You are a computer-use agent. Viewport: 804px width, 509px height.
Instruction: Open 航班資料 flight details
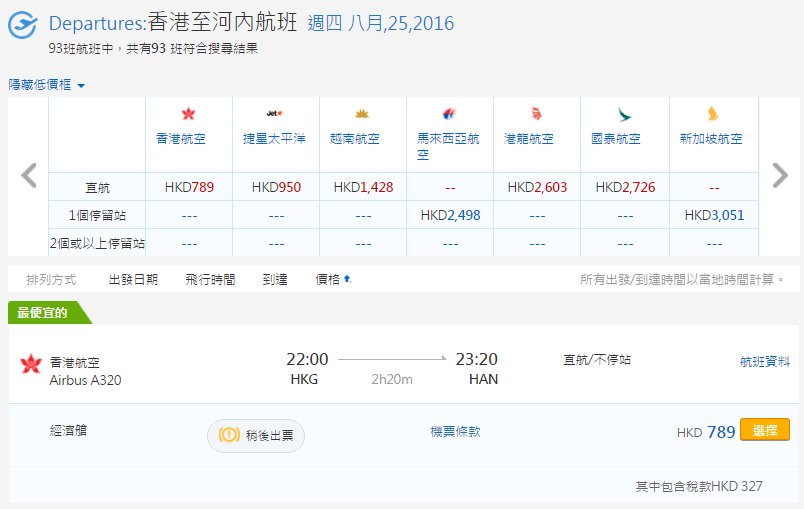pos(765,362)
